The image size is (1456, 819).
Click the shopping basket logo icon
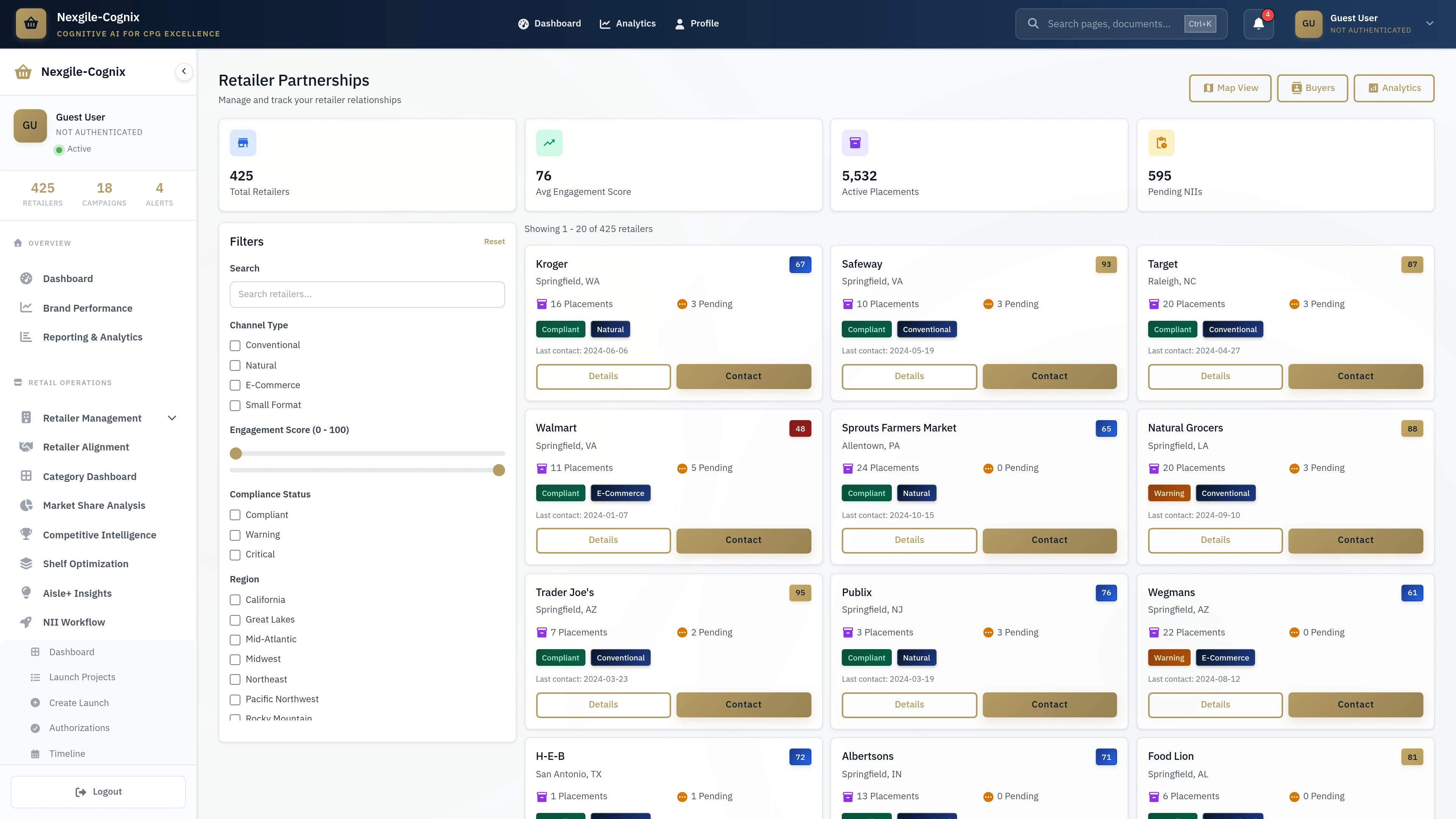(x=30, y=23)
